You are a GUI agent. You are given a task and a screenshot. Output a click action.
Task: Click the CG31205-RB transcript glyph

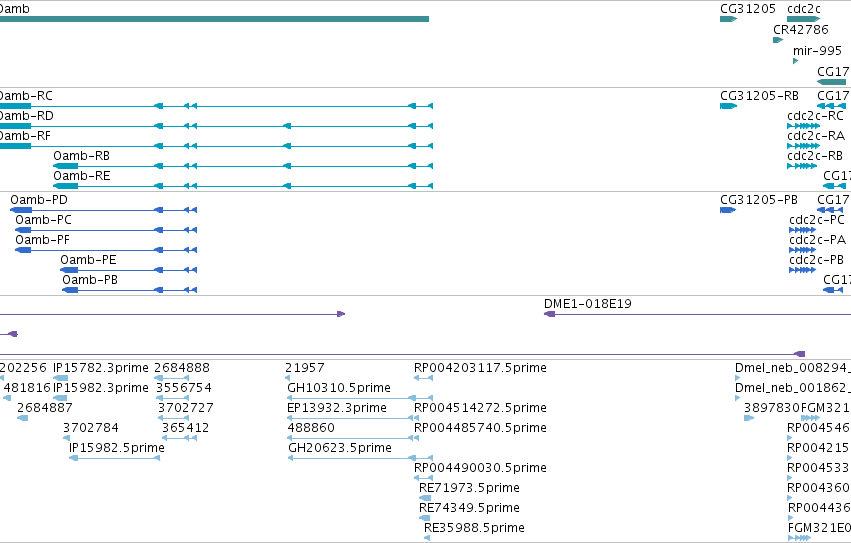pos(728,106)
